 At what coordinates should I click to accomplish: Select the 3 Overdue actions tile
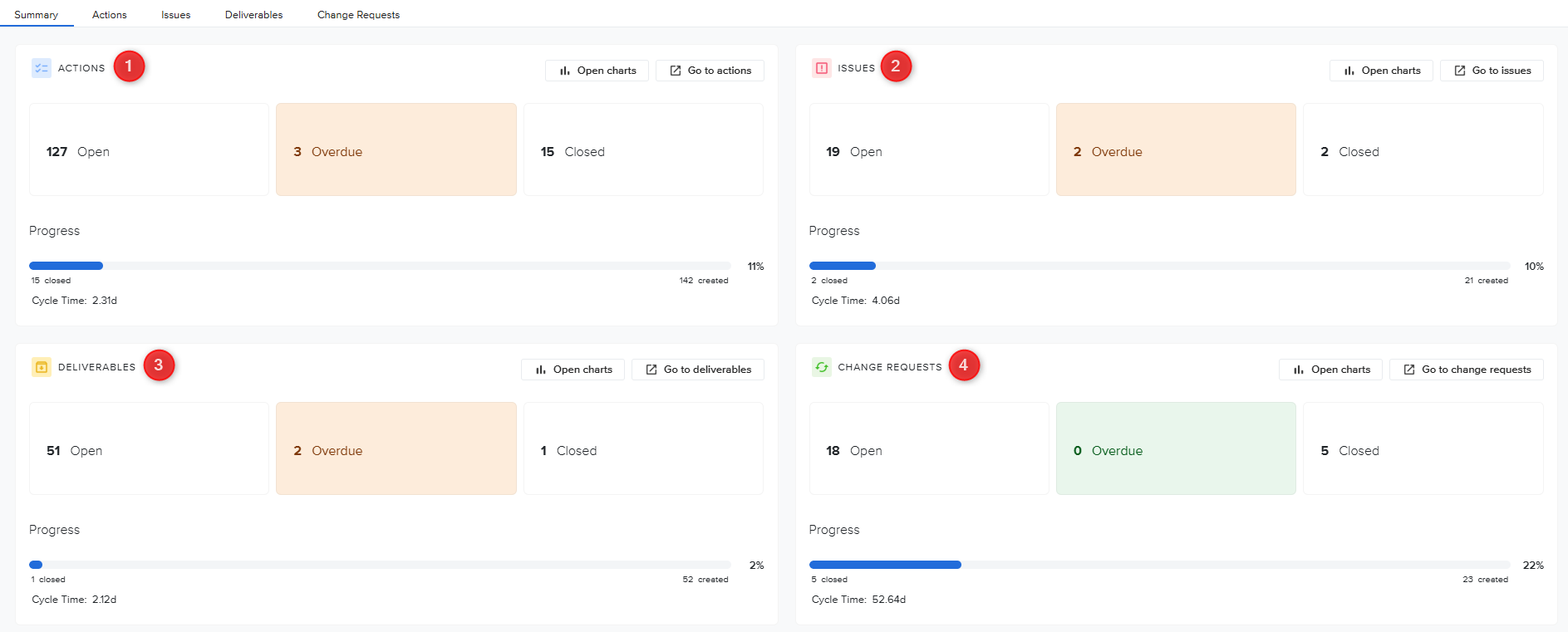[x=396, y=149]
